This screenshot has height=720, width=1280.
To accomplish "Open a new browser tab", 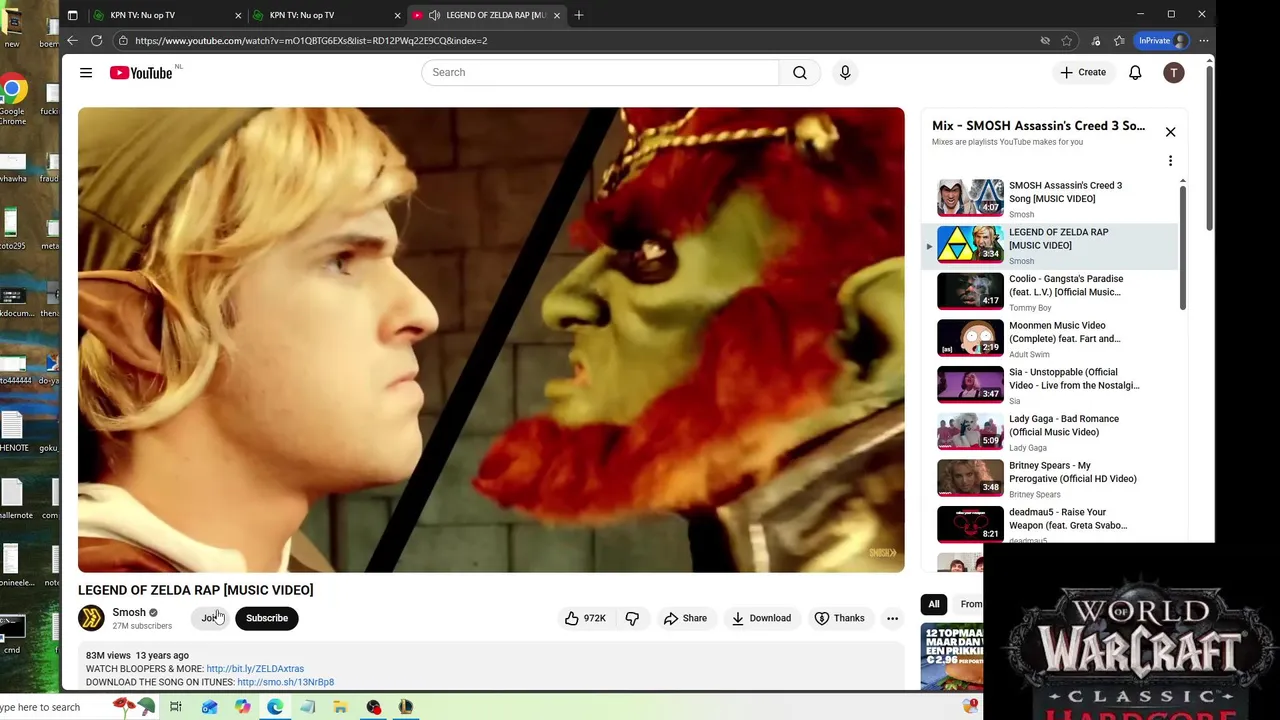I will tap(579, 15).
